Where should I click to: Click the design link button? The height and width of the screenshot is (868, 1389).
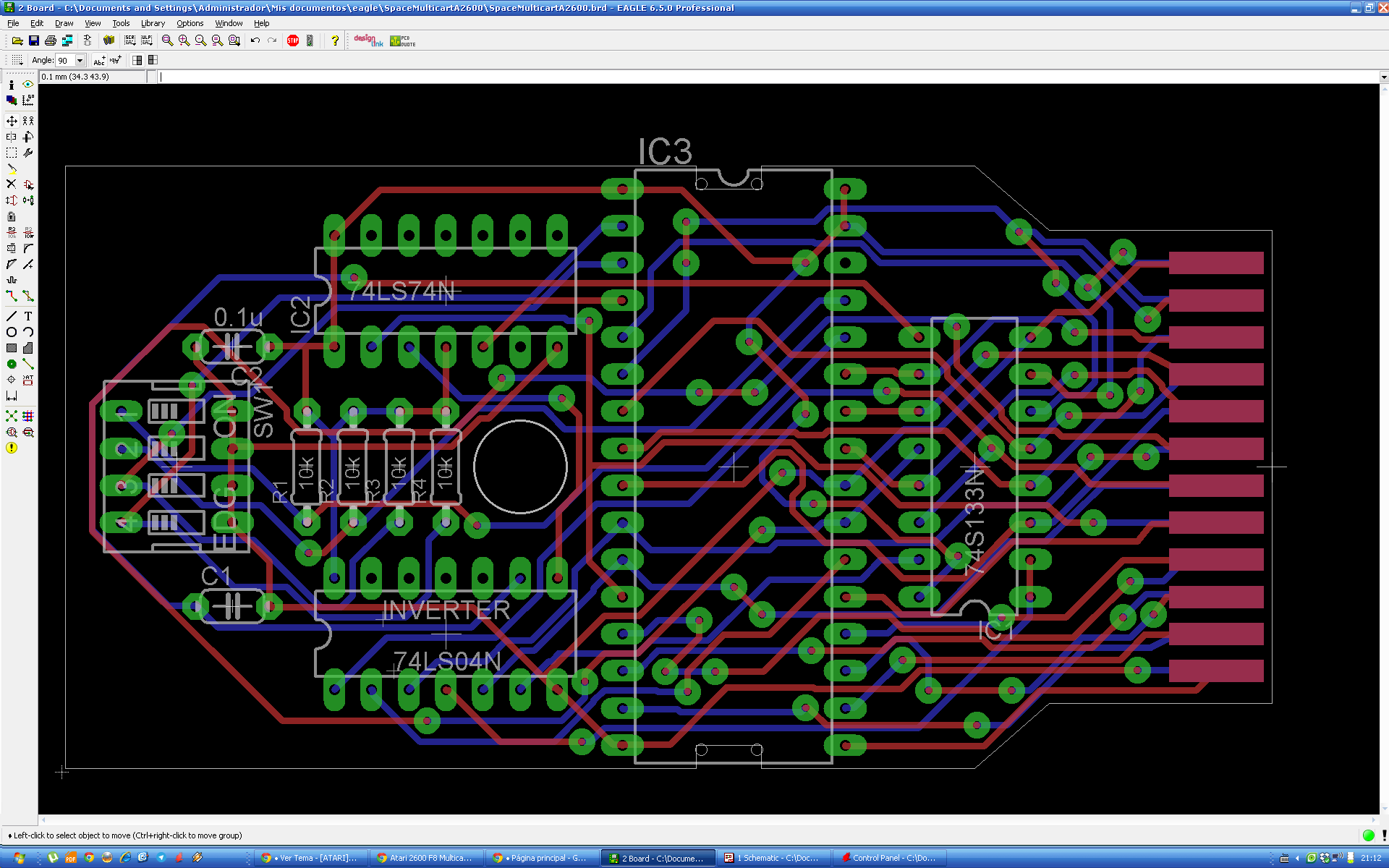368,41
